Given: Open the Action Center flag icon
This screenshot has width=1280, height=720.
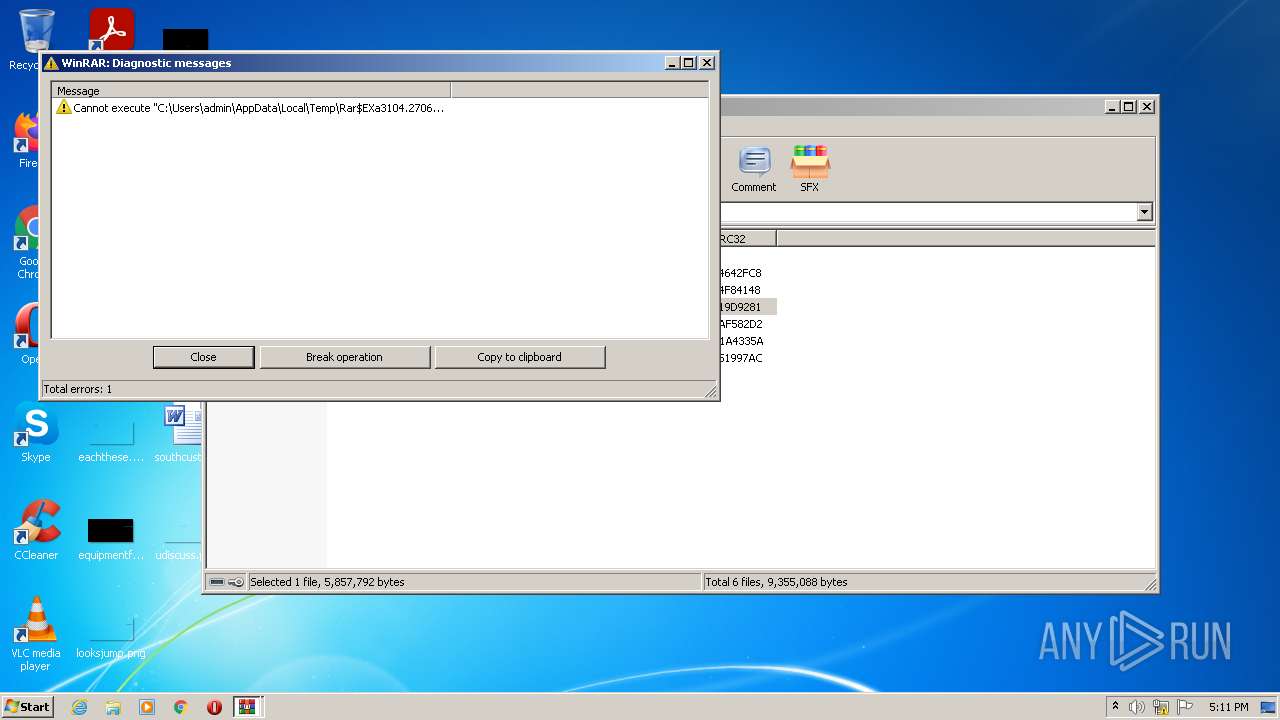Looking at the screenshot, I should coord(1185,707).
